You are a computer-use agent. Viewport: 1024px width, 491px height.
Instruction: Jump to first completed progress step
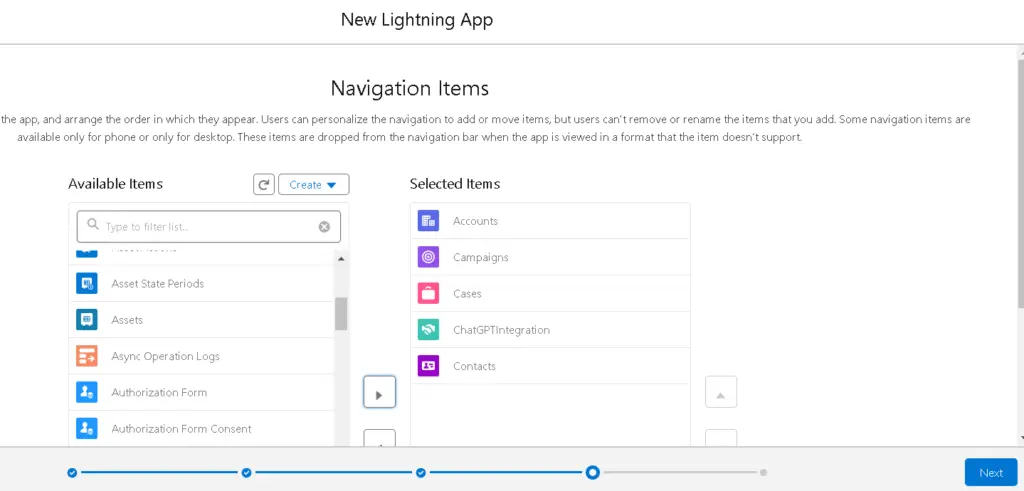click(x=72, y=472)
